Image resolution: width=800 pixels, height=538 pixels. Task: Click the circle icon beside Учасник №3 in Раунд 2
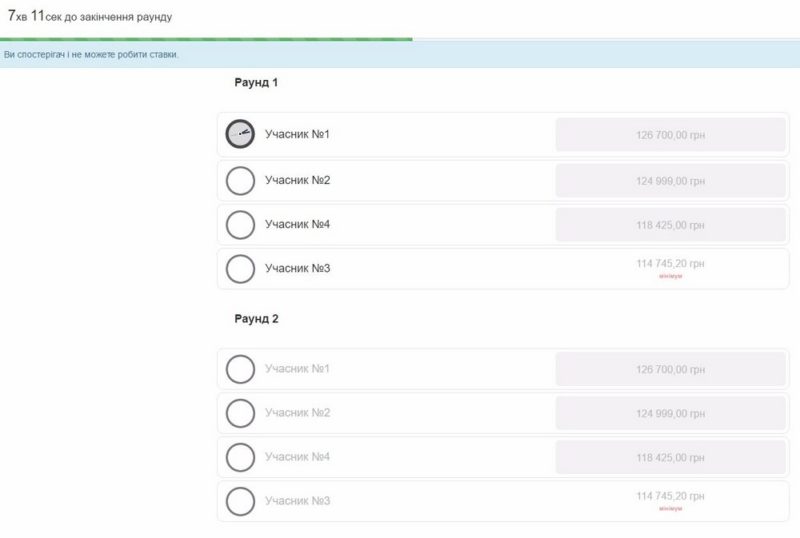point(240,501)
